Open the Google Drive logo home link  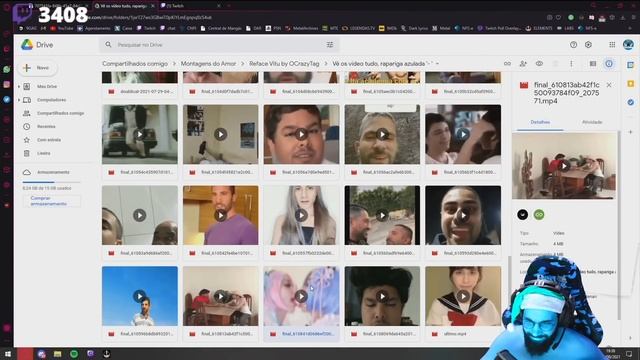[37, 44]
